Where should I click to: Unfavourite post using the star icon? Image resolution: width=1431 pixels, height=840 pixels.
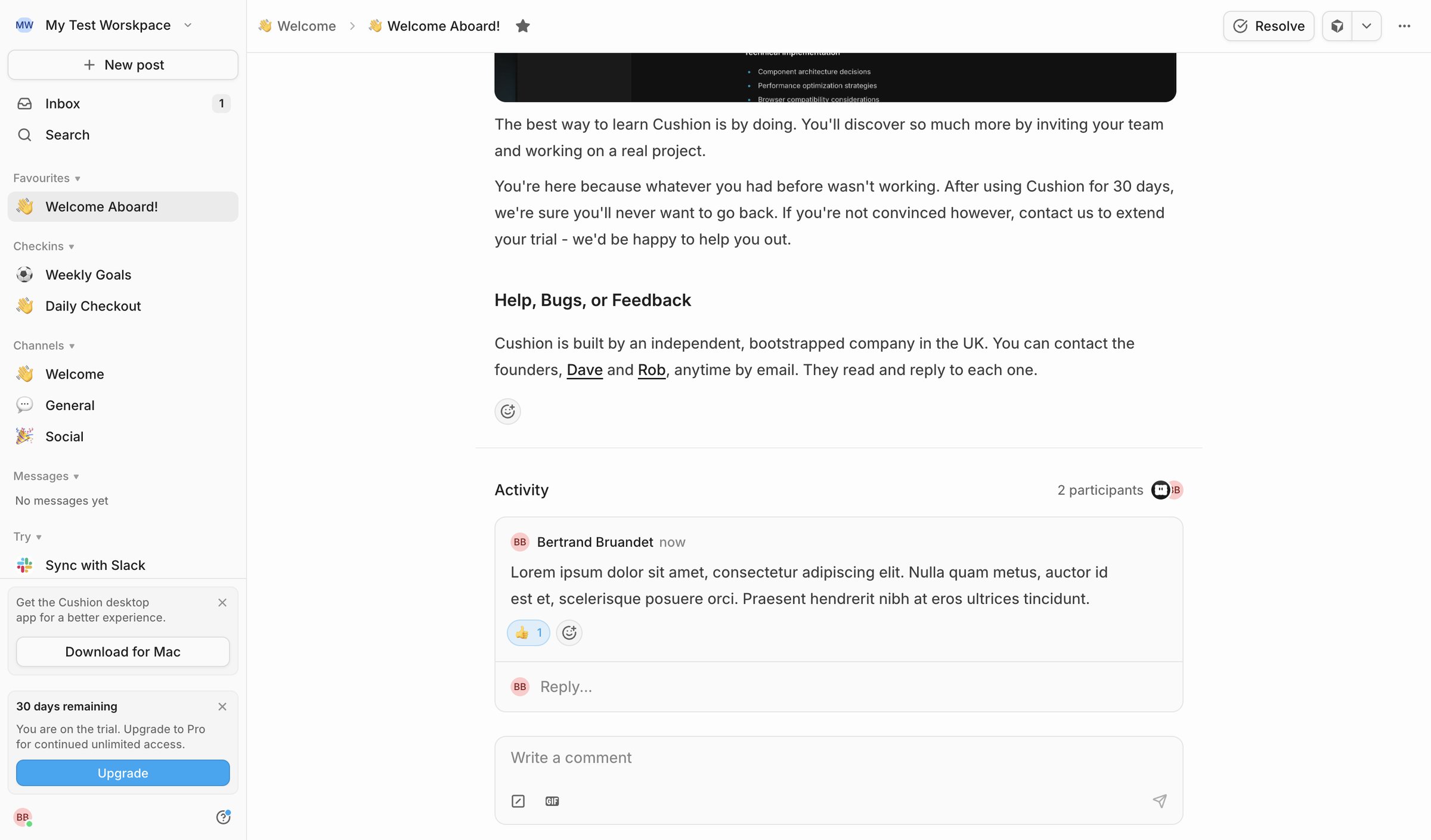point(523,26)
